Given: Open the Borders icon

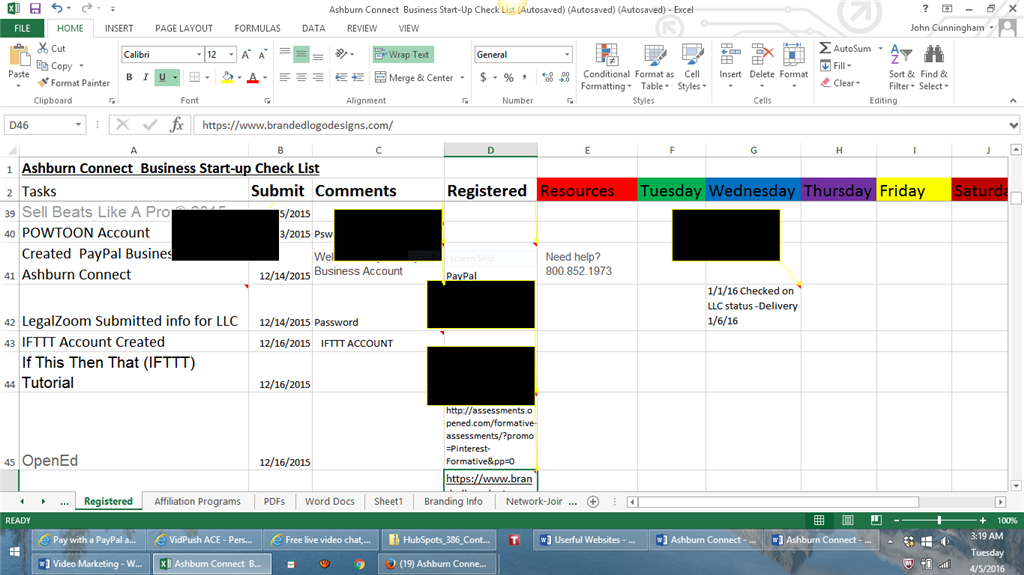Looking at the screenshot, I should click(x=195, y=77).
